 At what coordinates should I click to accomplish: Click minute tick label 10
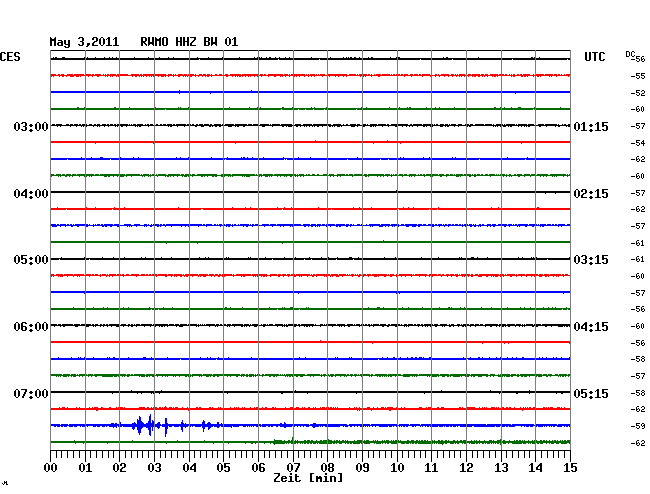397,467
